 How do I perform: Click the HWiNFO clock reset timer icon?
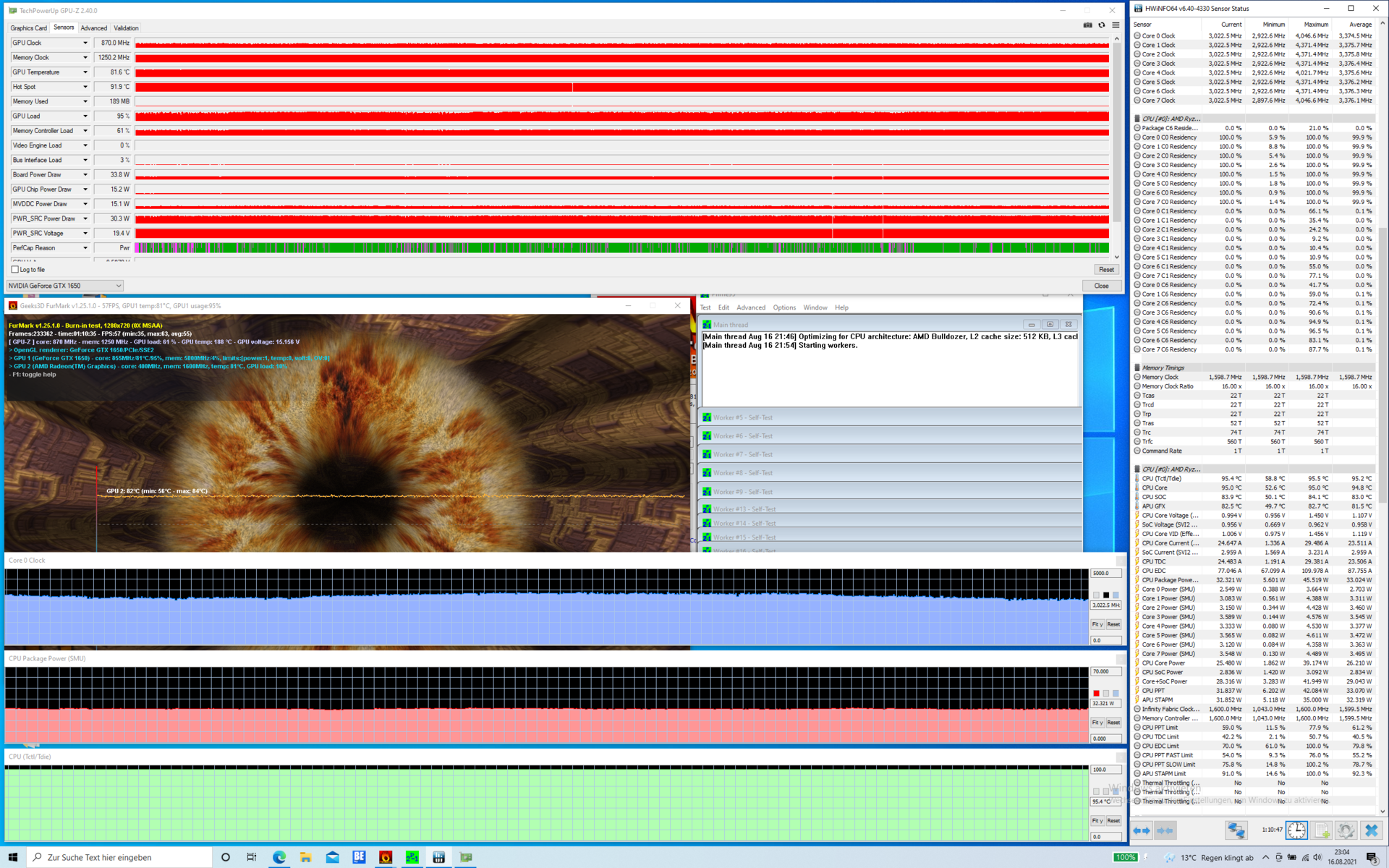(x=1296, y=830)
